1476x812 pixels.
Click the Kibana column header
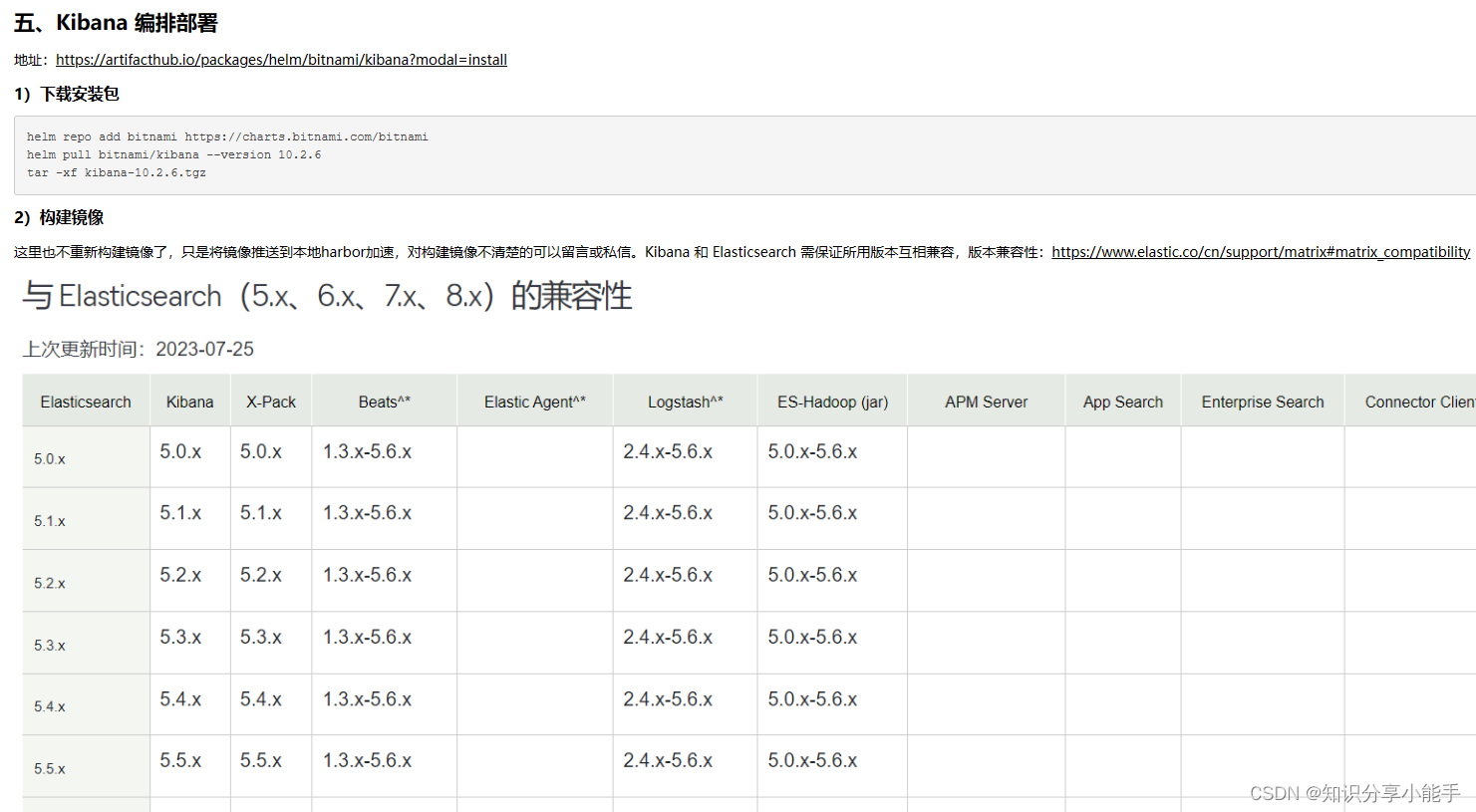(189, 402)
